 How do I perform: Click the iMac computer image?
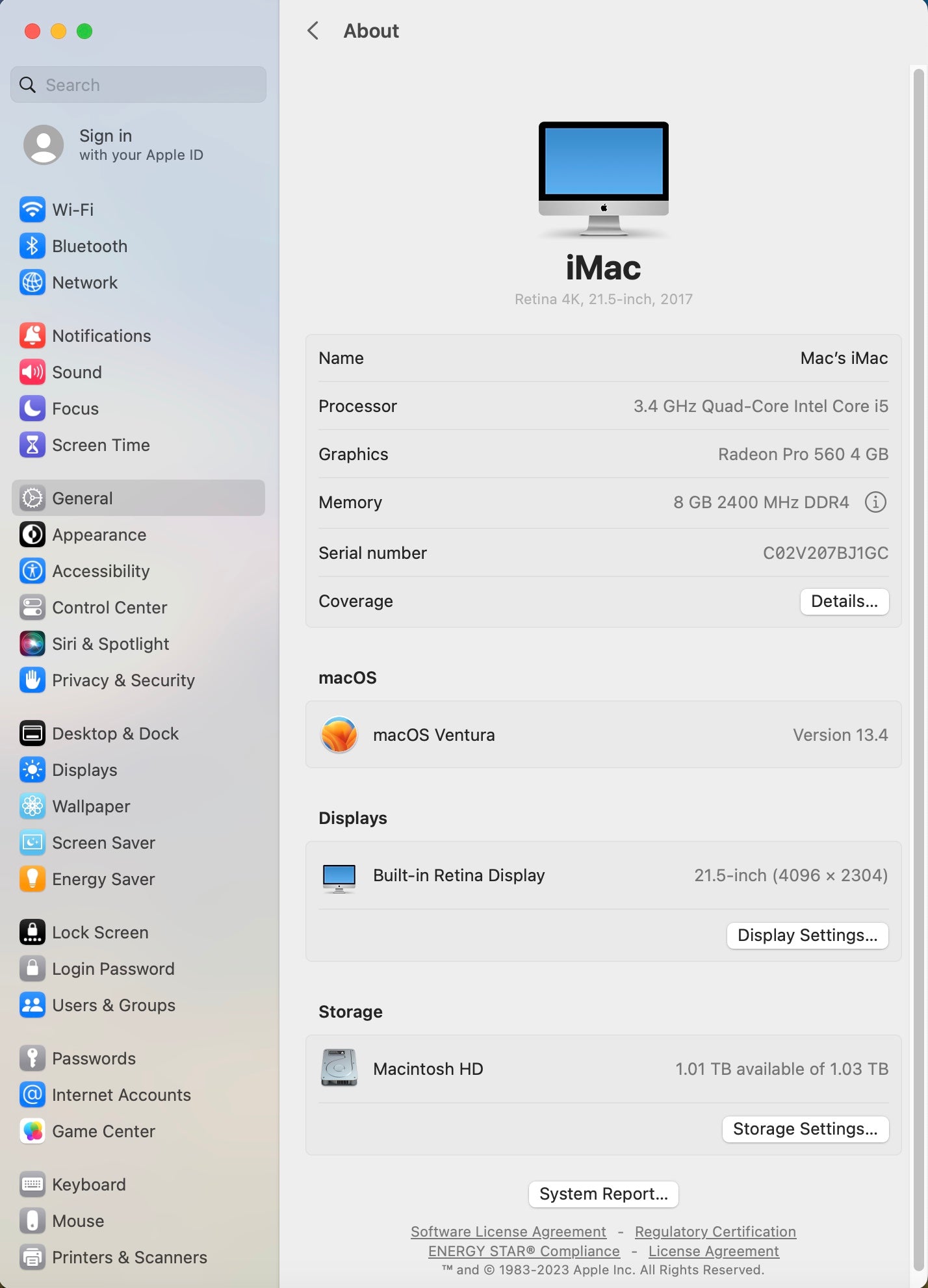[x=603, y=179]
